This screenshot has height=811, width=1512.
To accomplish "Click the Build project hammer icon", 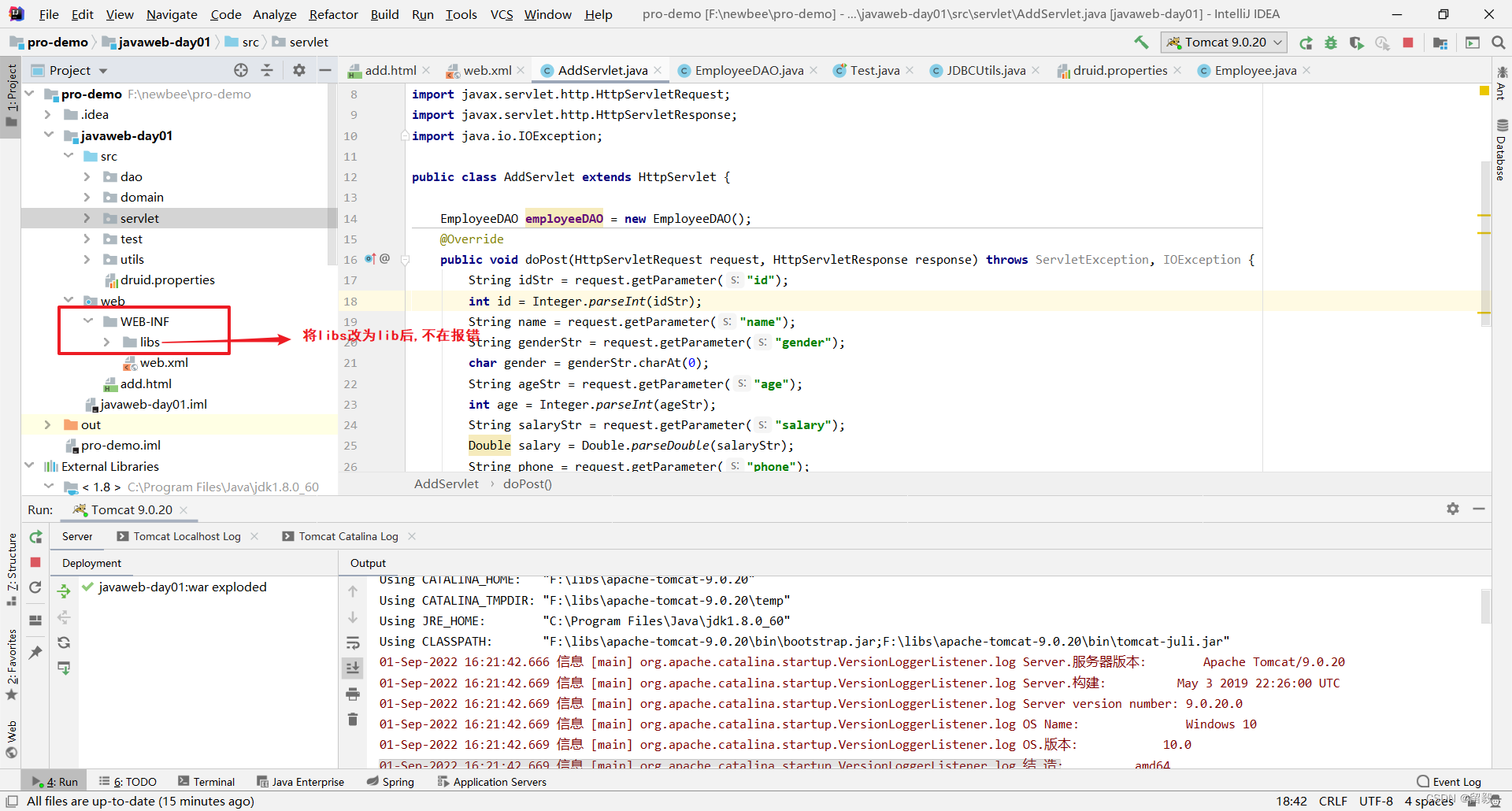I will click(1141, 43).
